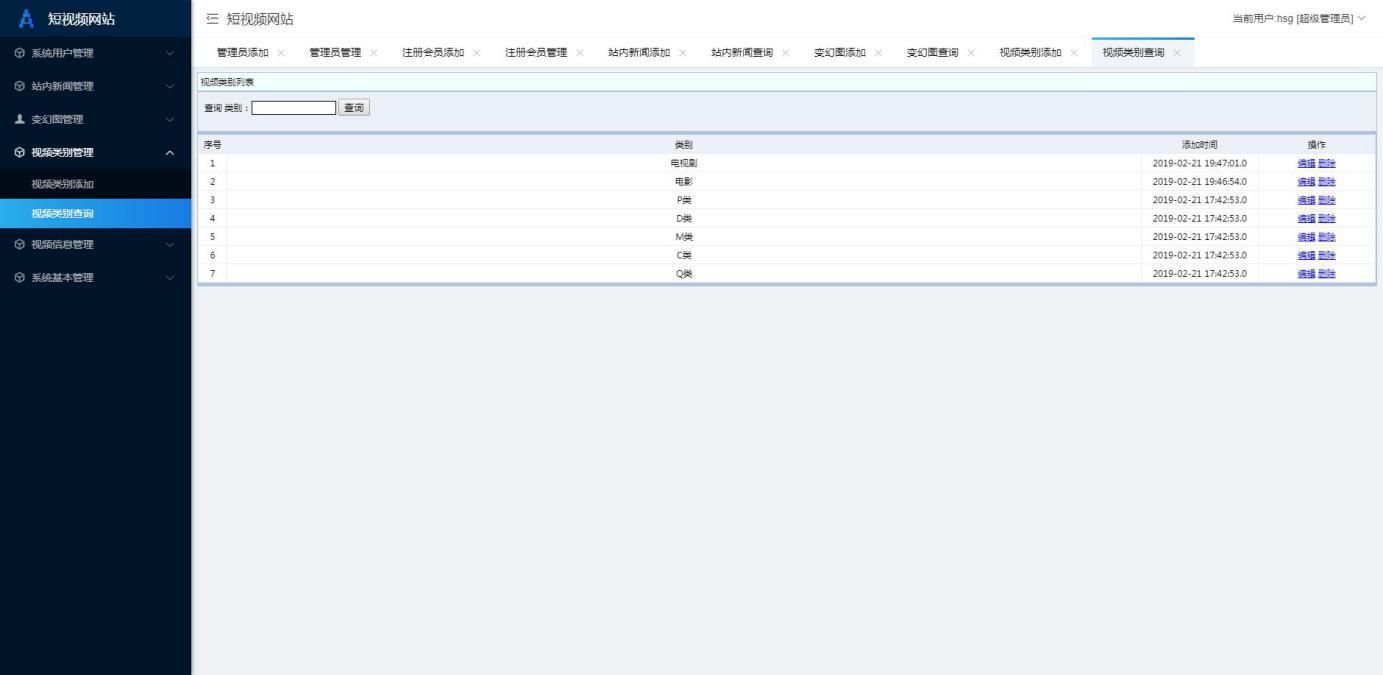Close the 变幻图添加 tab via its X
The image size is (1383, 675).
pos(879,53)
